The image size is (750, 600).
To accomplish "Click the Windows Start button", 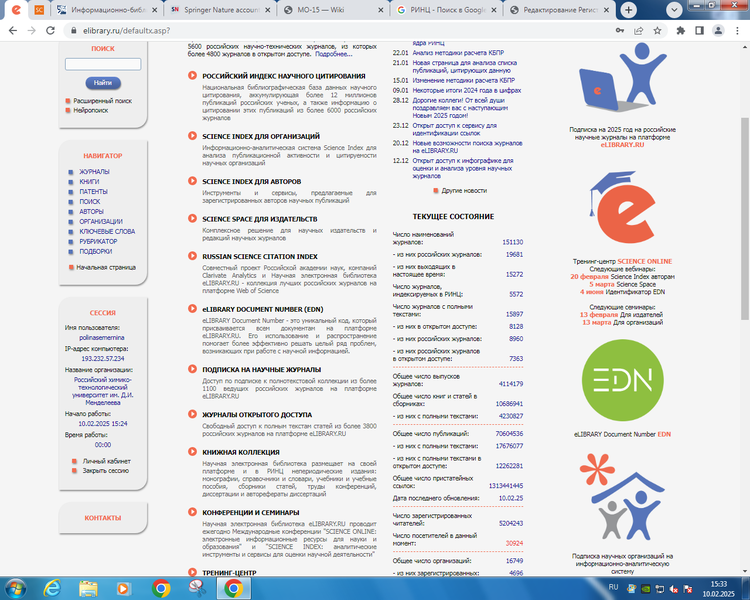I will (x=15, y=587).
